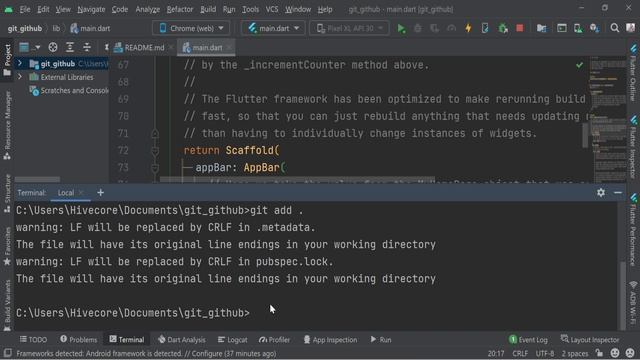Select the Scratches and Consoles tree item
The image size is (640, 360).
[x=69, y=91]
